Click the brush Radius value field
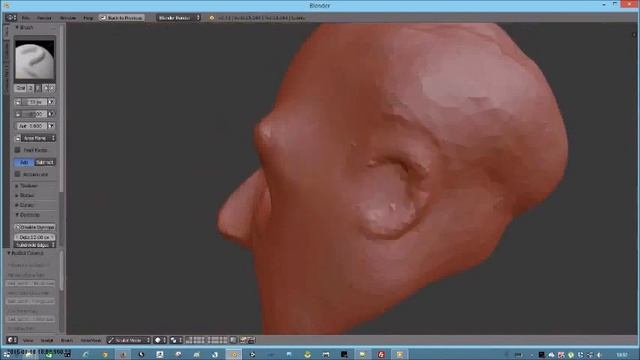Viewport: 640px width, 360px height. tap(35, 102)
